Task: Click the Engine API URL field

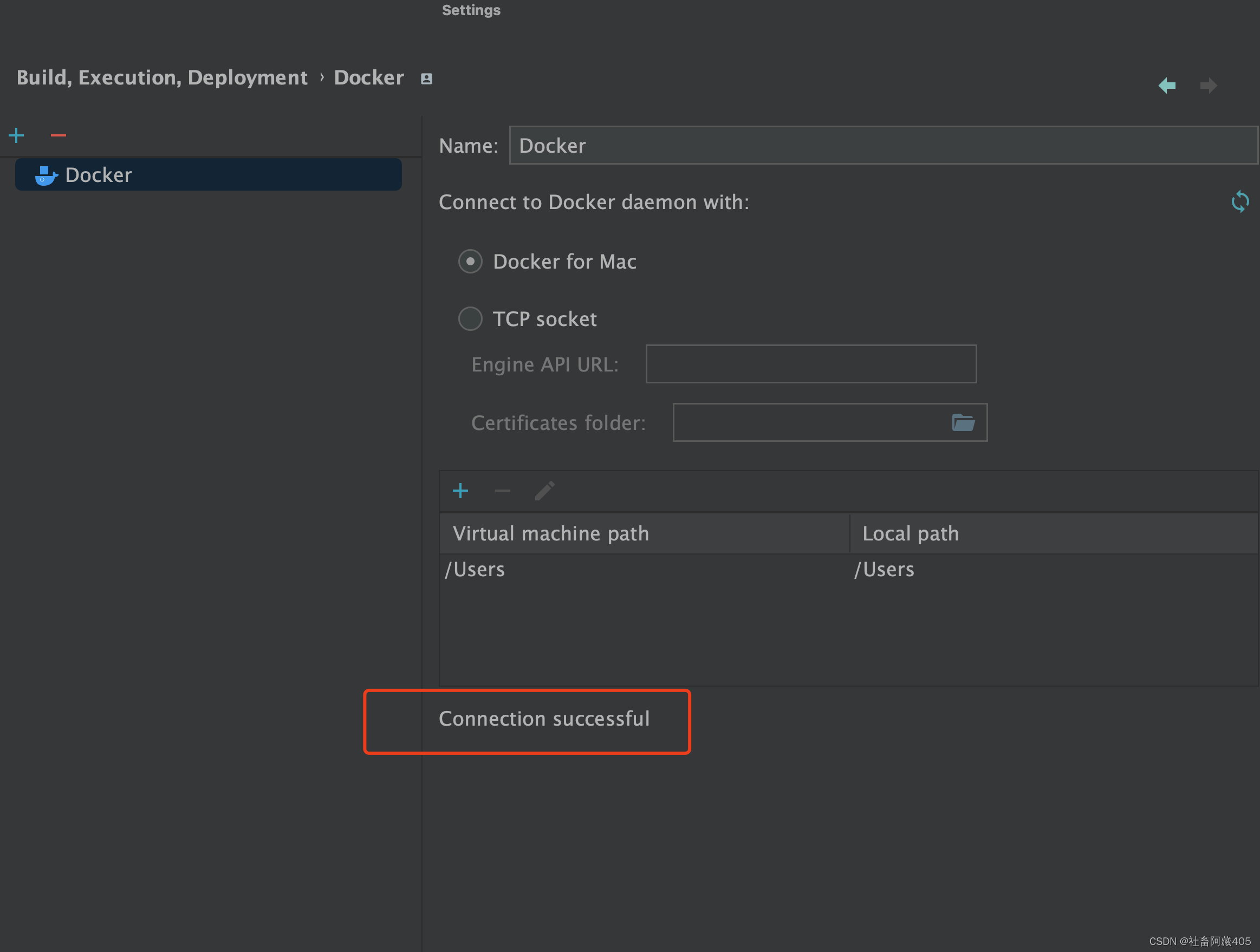Action: (x=811, y=364)
